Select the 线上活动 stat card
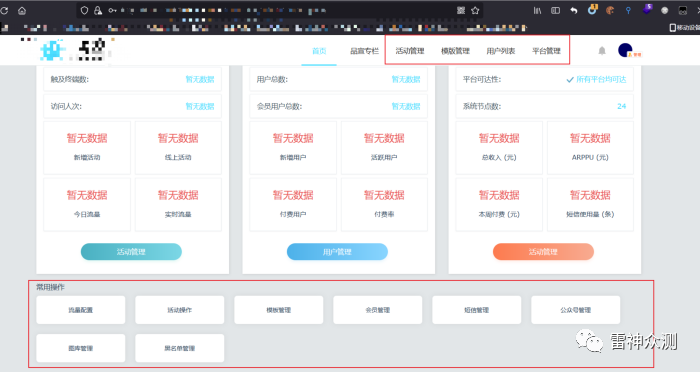The height and width of the screenshot is (373, 700). coord(178,148)
